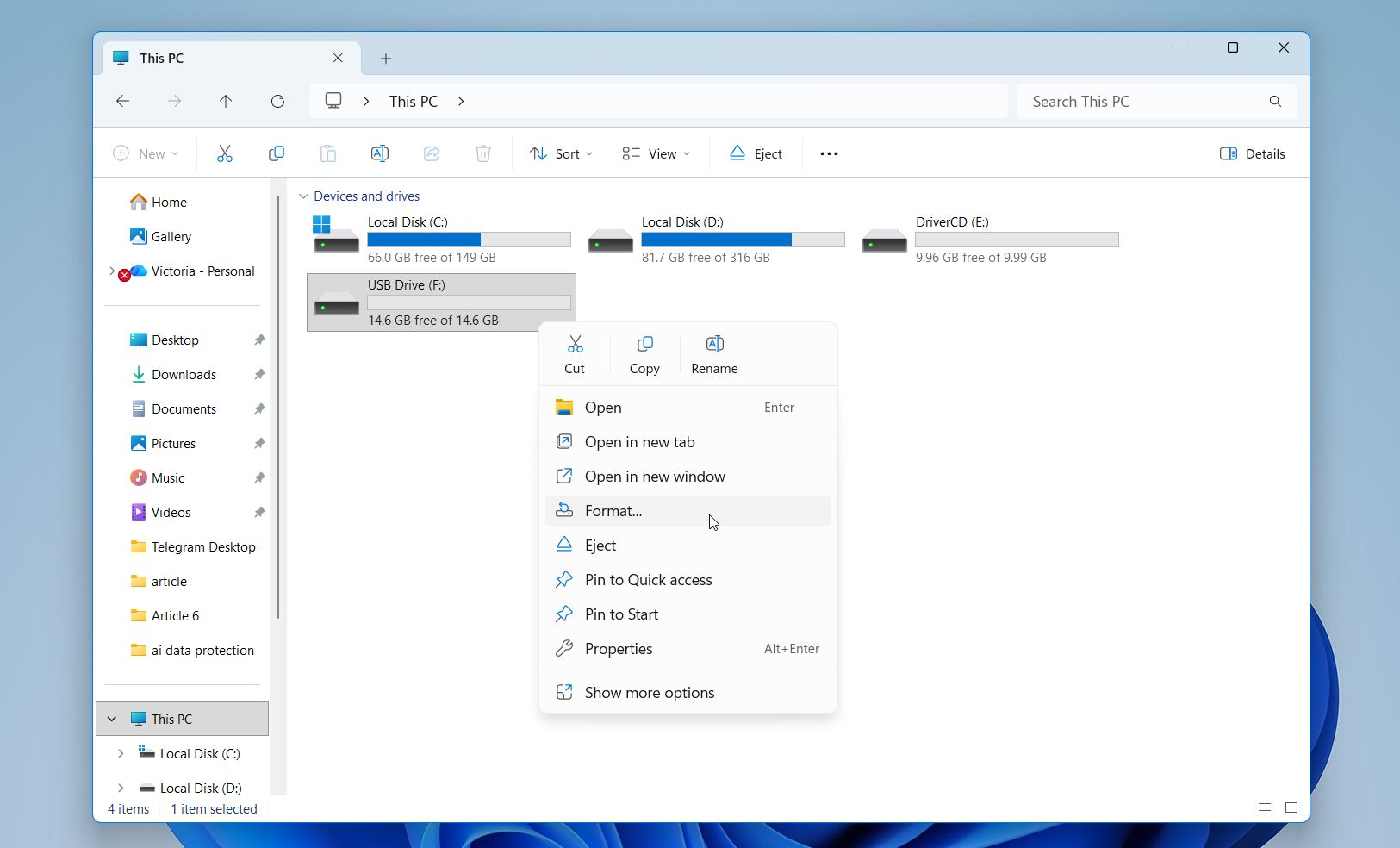This screenshot has height=848, width=1400.
Task: Switch to details list view icon
Action: 1265,808
